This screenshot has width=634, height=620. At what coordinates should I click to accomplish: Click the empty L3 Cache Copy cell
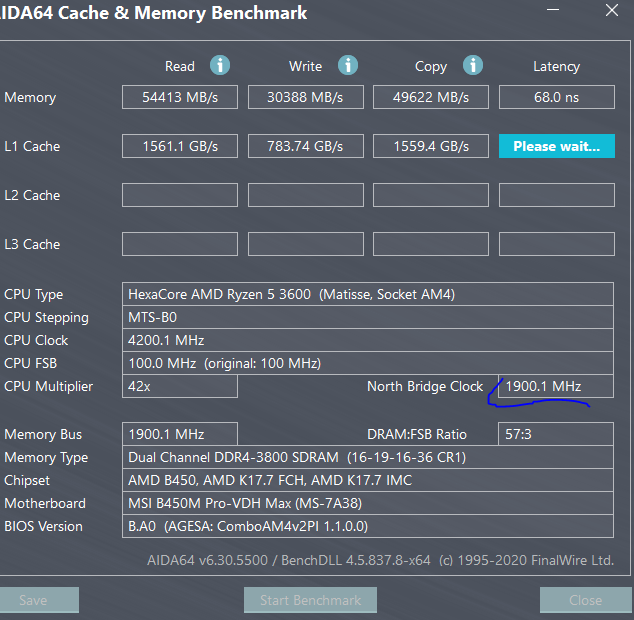431,244
